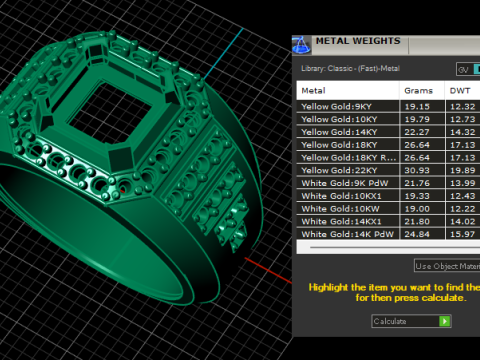Viewport: 480px width, 360px height.
Task: Select the Yellow Gold:18KY R... row
Action: (388, 158)
